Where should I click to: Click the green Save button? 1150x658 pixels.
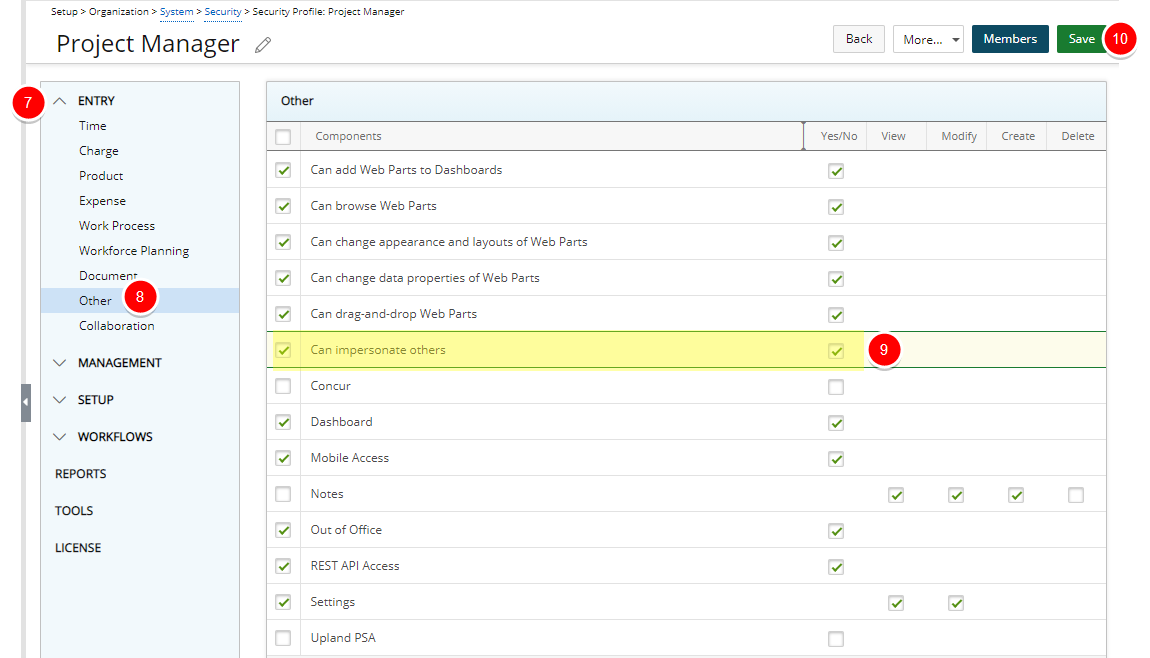[x=1081, y=39]
